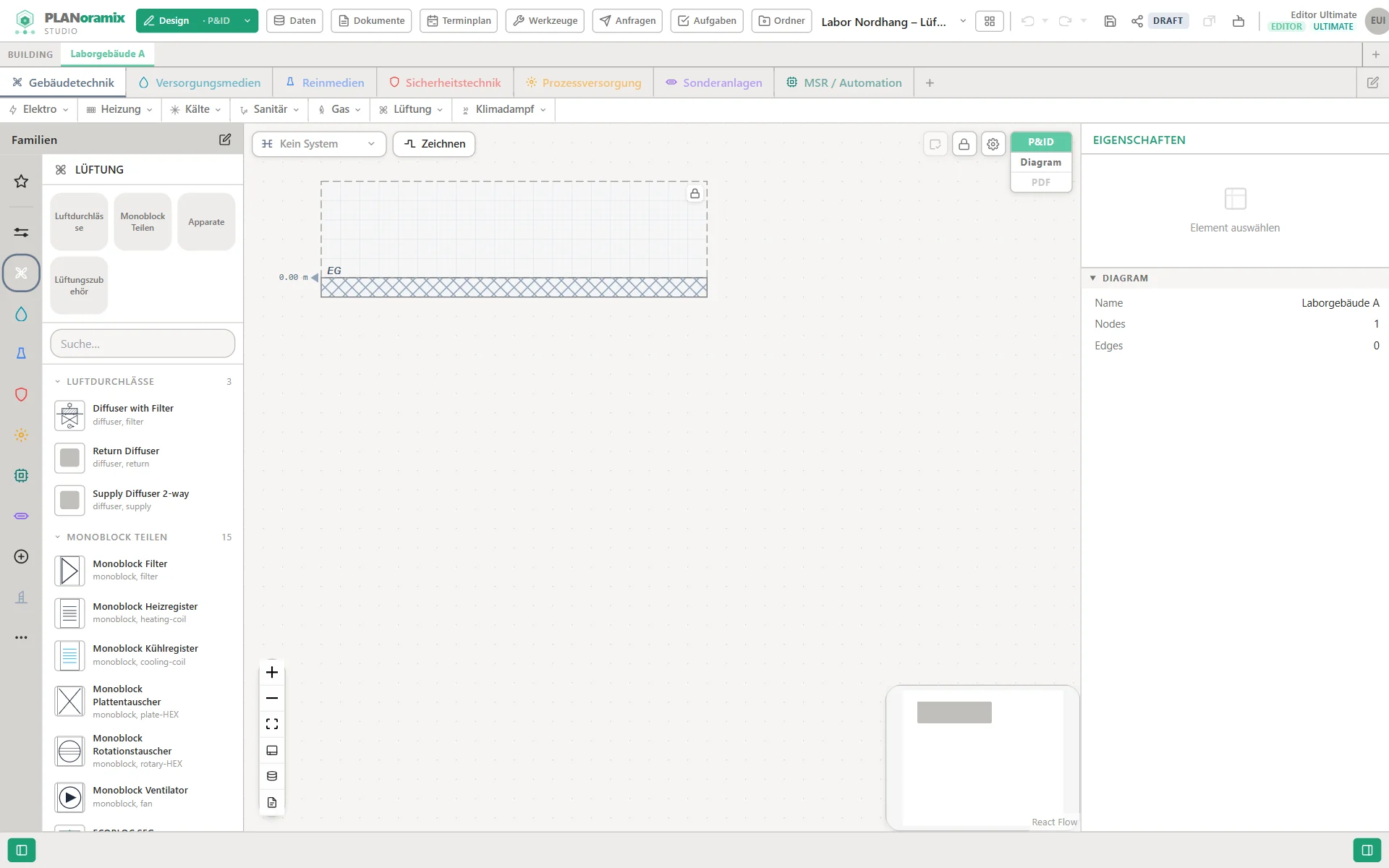Switch to the Sicherheitstechnik tab
Viewport: 1389px width, 868px height.
[445, 82]
